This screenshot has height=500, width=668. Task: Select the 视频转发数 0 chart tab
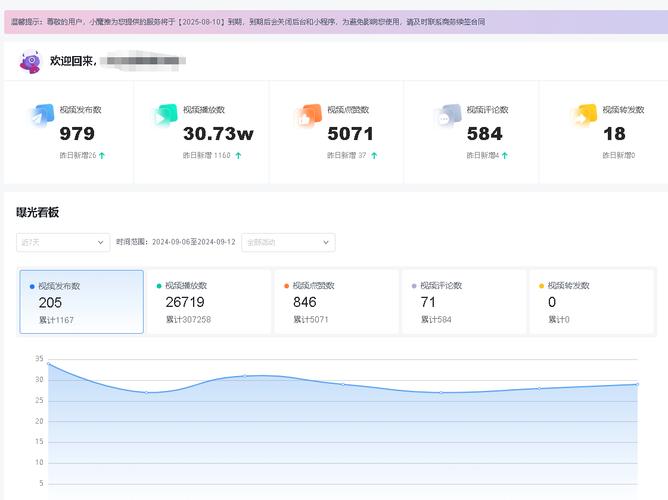591,302
